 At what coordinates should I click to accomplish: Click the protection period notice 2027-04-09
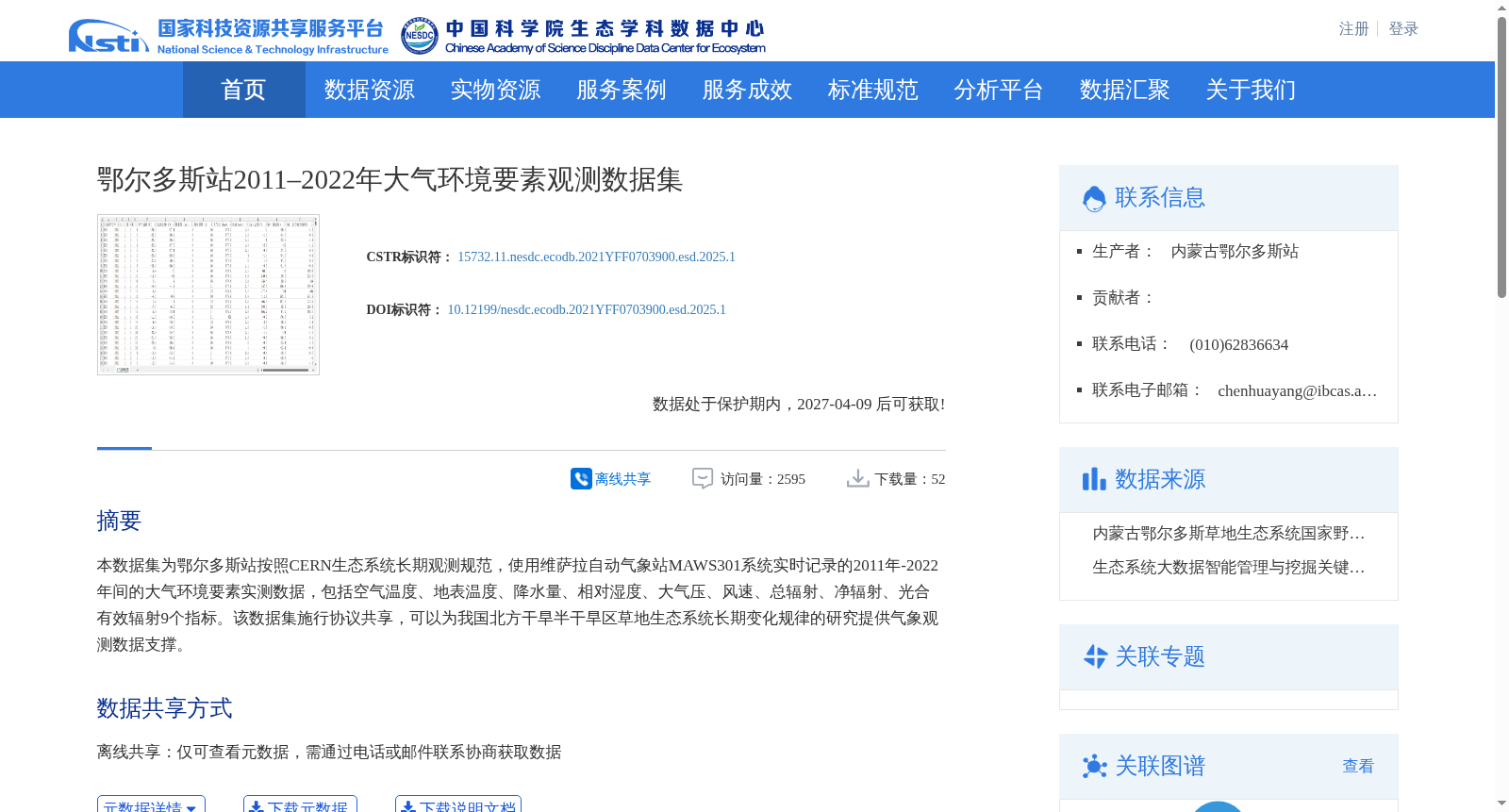[799, 404]
